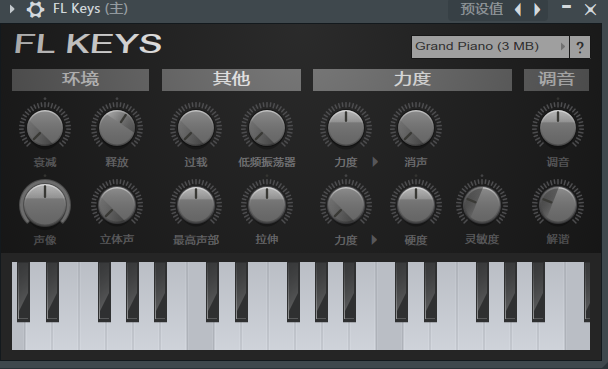Viewport: 608px width, 369px height.
Task: Select the 调音 section header
Action: tap(556, 80)
